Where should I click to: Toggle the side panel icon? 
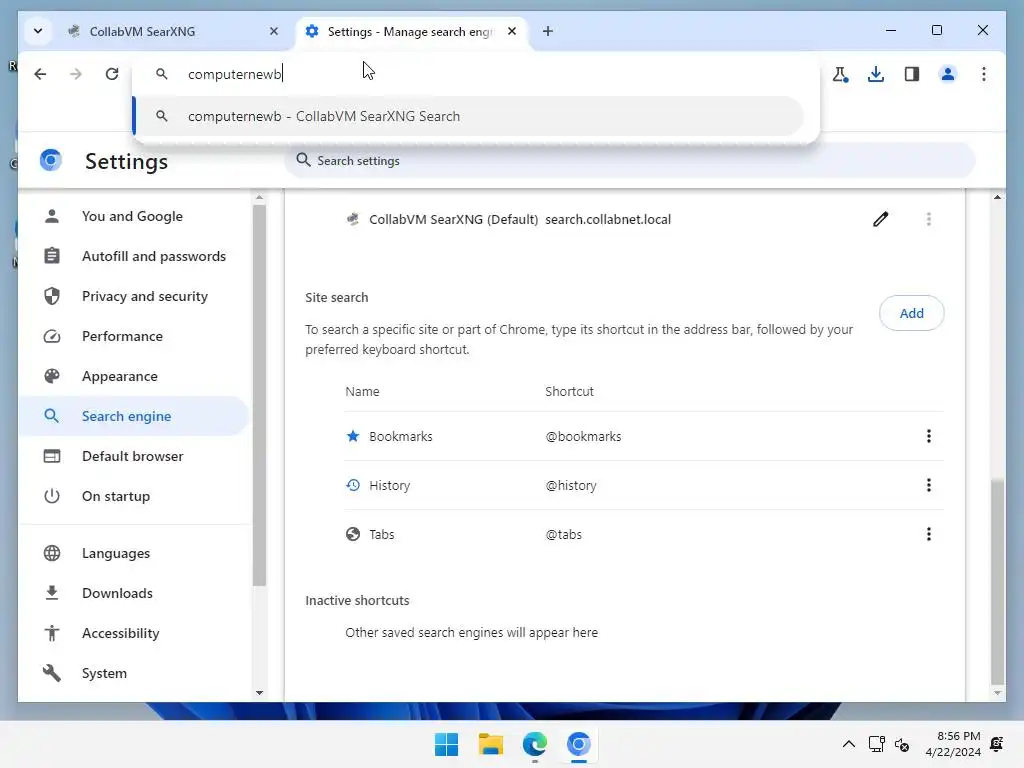tap(912, 74)
